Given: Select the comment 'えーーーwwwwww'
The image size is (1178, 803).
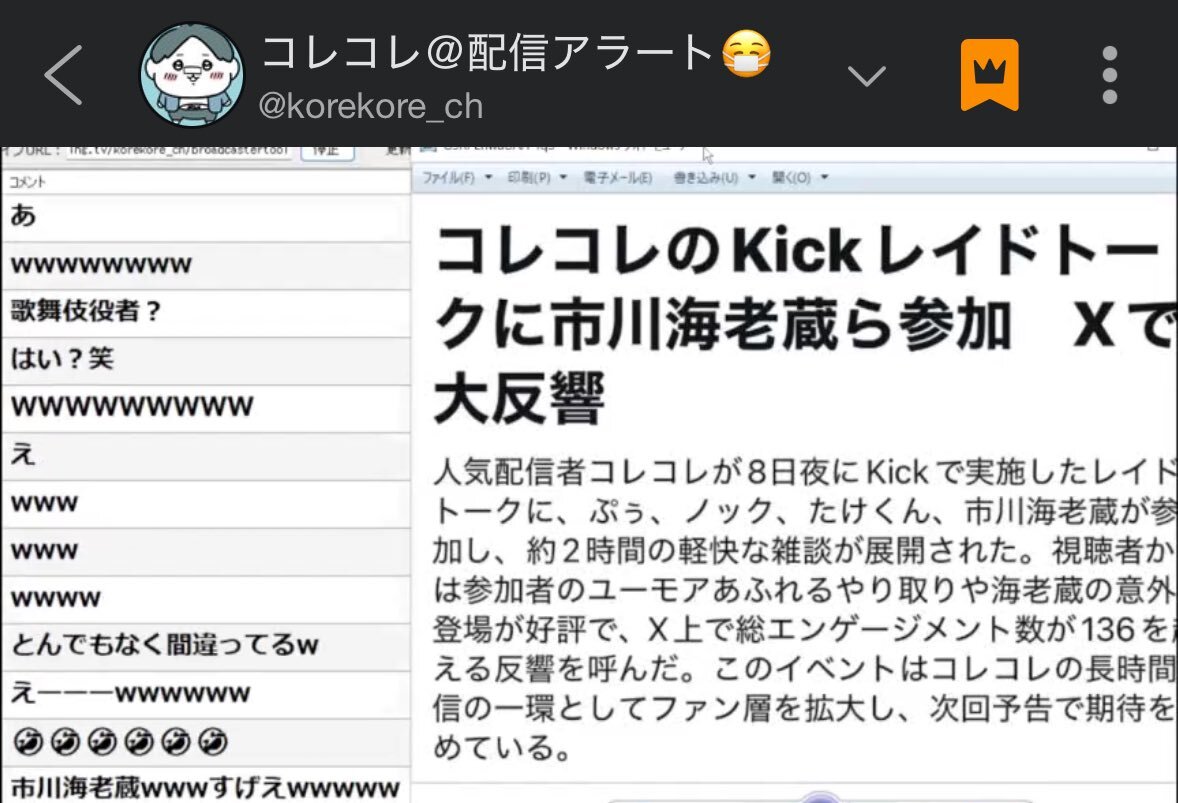Looking at the screenshot, I should [x=206, y=694].
